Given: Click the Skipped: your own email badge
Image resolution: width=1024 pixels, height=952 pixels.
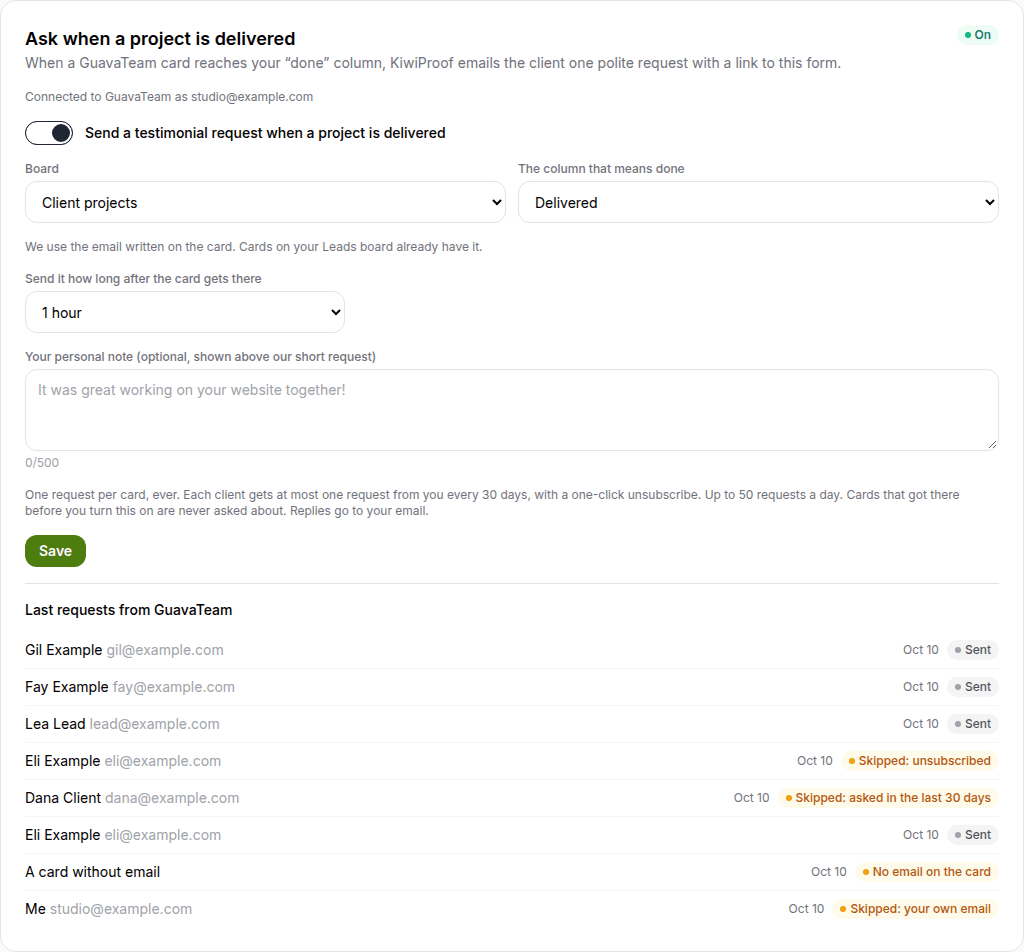Looking at the screenshot, I should 916,909.
